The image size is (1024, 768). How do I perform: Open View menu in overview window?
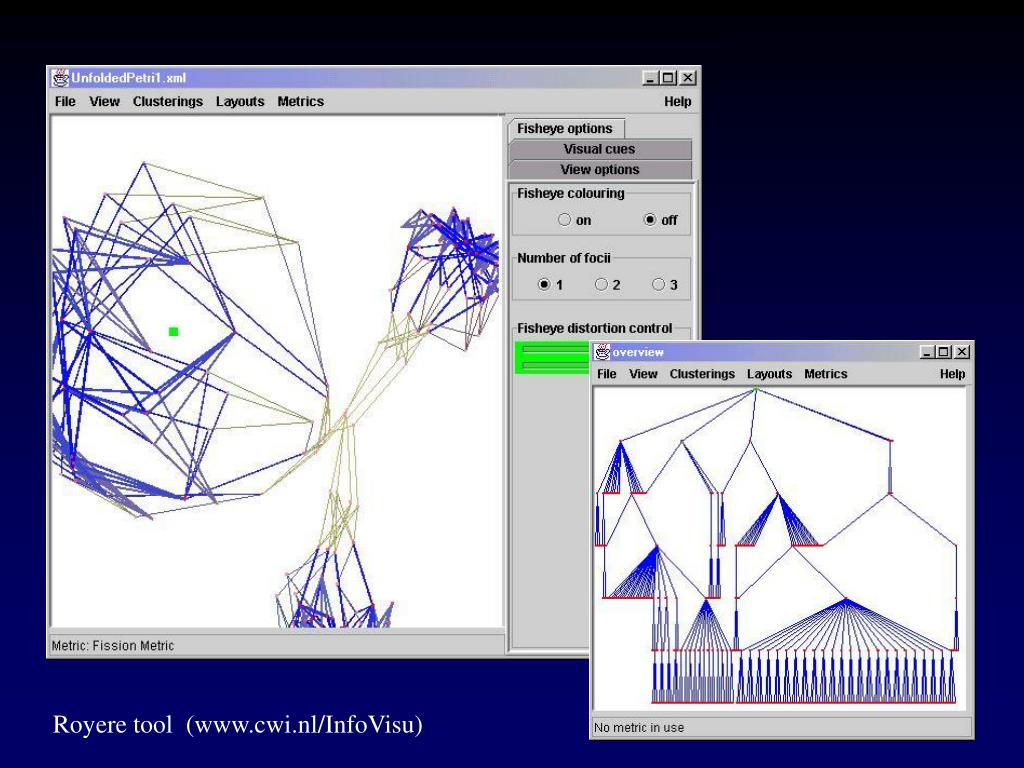643,374
